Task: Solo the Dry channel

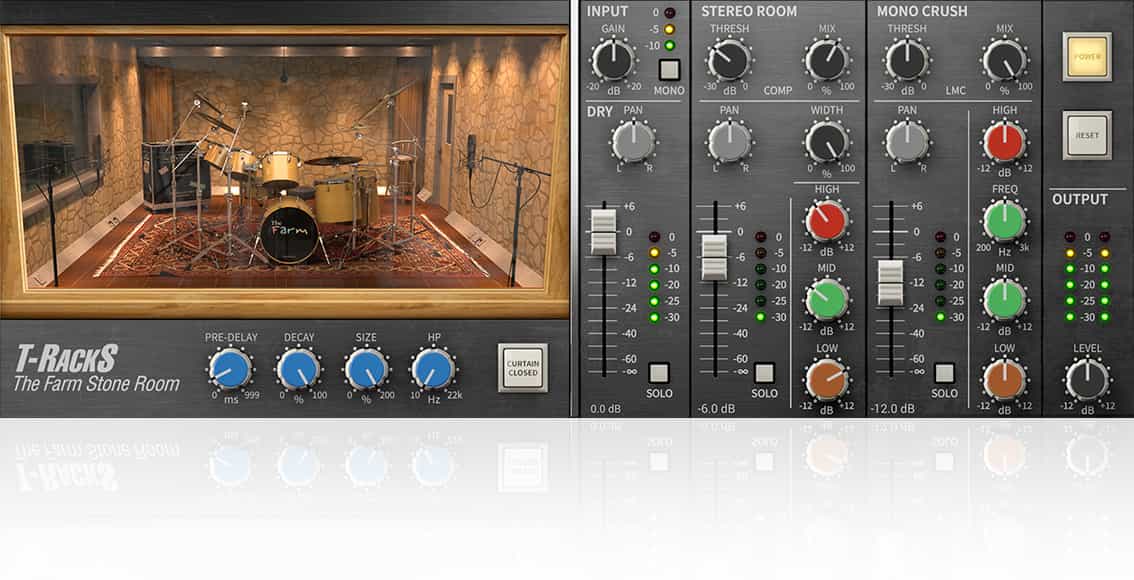Action: pyautogui.click(x=658, y=373)
